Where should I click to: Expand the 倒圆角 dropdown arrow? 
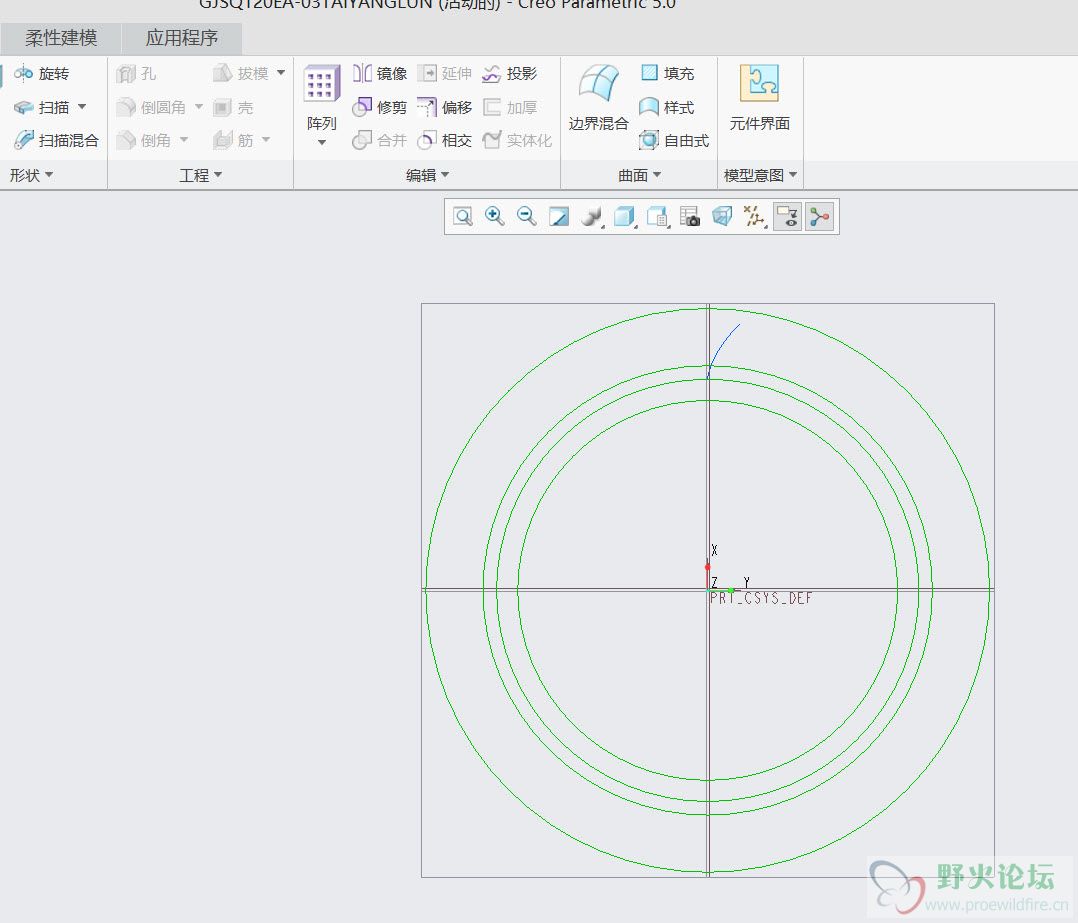[199, 107]
